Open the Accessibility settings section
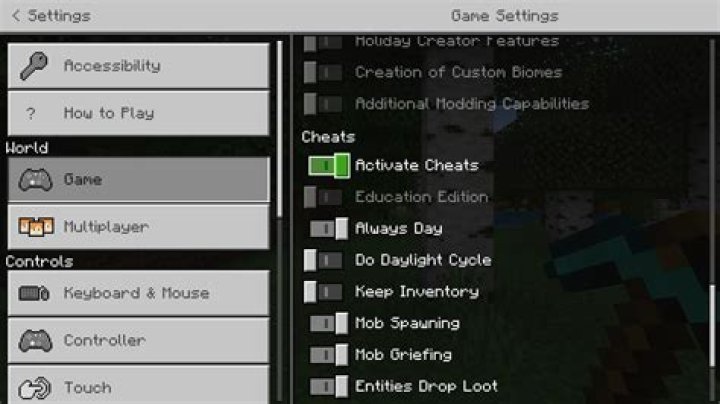The image size is (720, 404). (139, 66)
